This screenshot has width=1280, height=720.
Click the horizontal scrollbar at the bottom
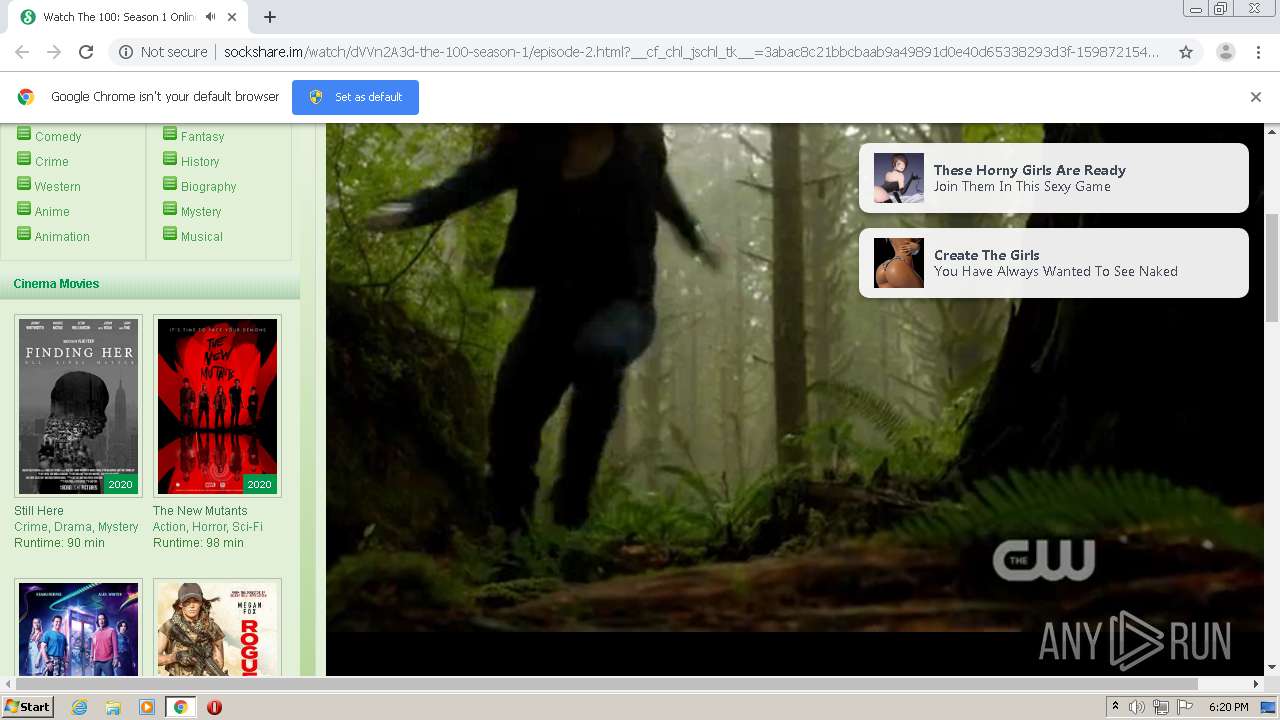pyautogui.click(x=607, y=684)
